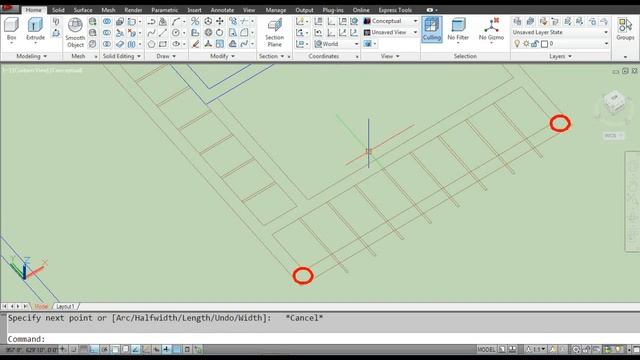This screenshot has width=640, height=360.
Task: Open the Conceptual visual style dropdown
Action: tap(391, 21)
